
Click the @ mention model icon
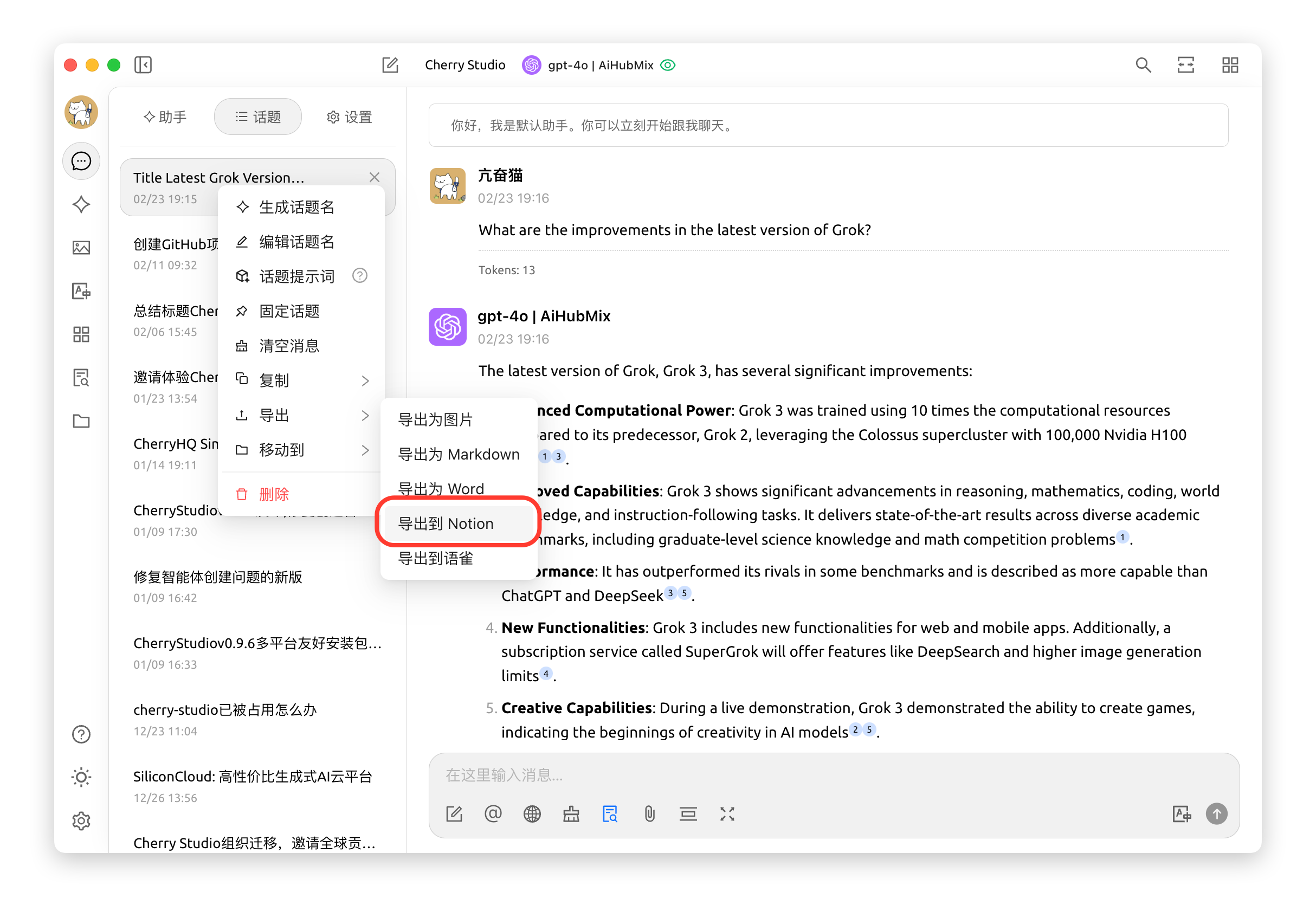[493, 814]
